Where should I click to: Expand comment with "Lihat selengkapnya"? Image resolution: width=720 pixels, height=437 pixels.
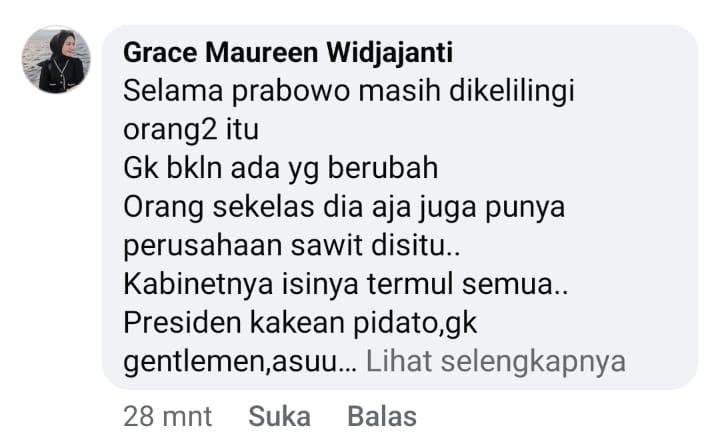pos(495,361)
